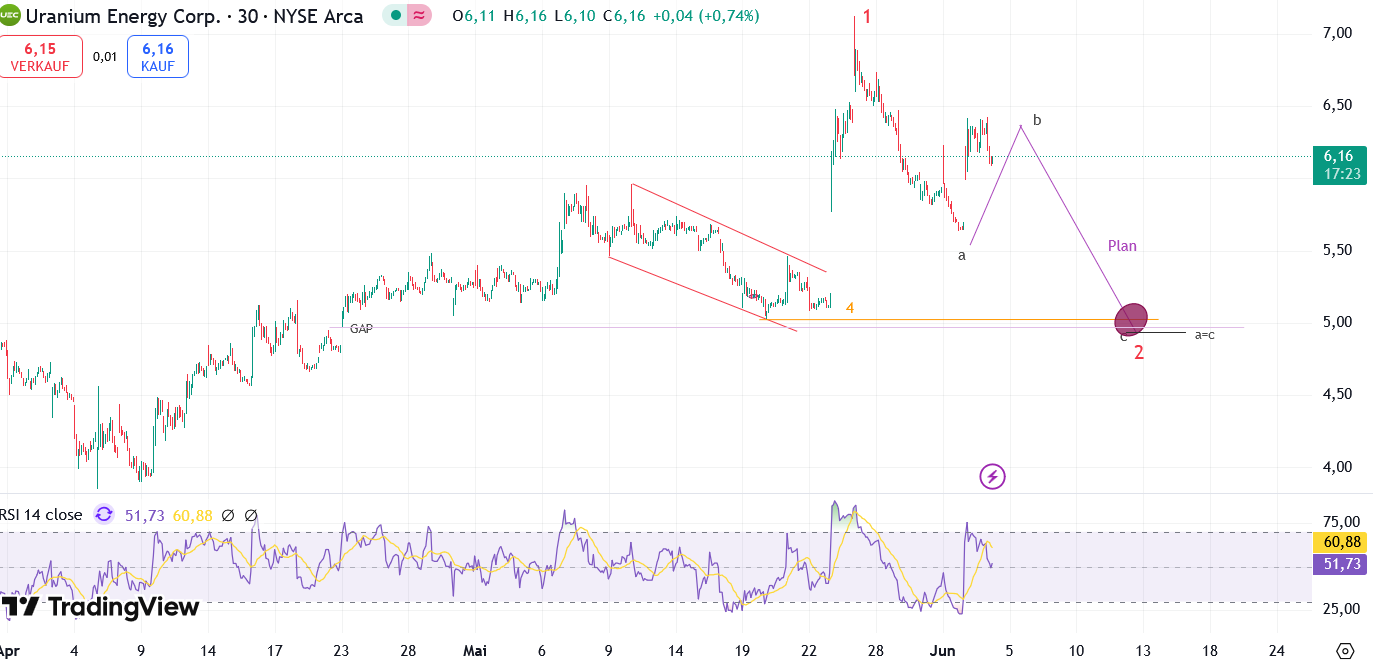Screen dimensions: 1373x664
Task: Click the 25,00 RSI axis label
Action: click(1341, 609)
